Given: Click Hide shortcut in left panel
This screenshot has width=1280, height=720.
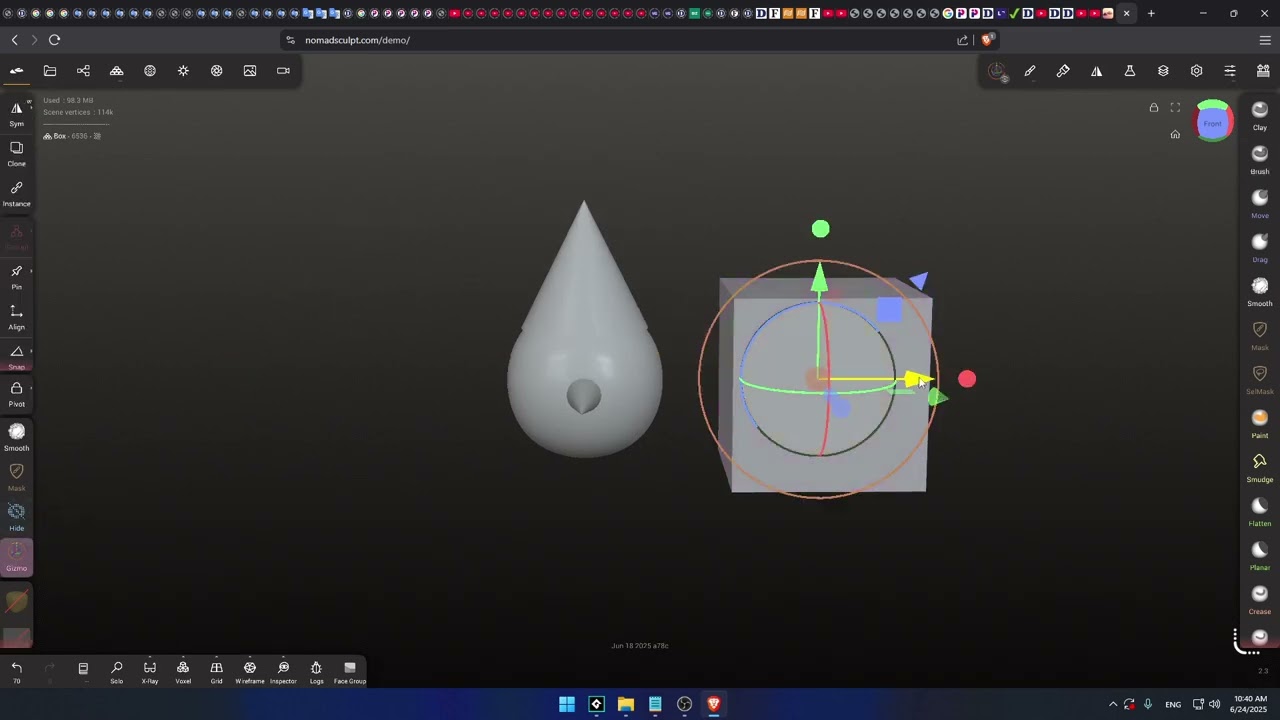Looking at the screenshot, I should 17,517.
